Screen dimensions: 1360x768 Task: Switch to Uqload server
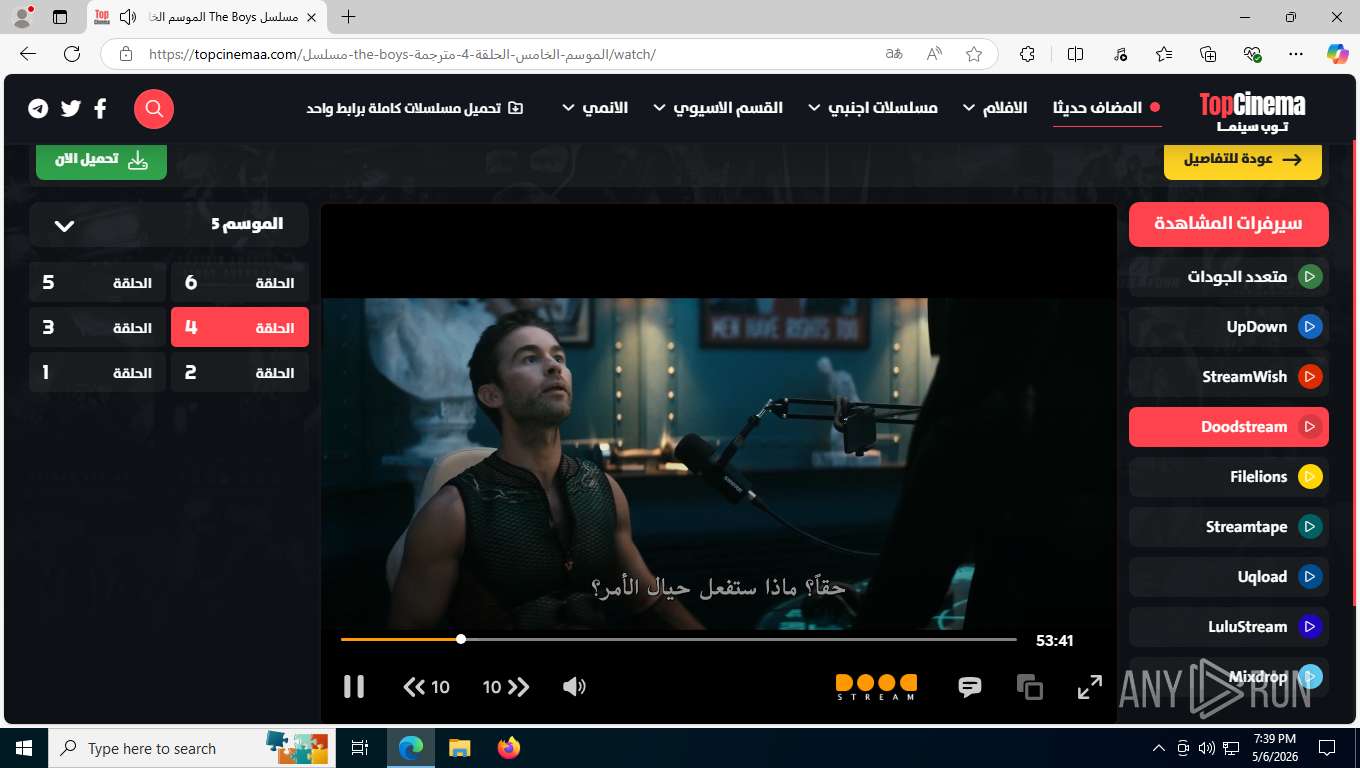tap(1229, 577)
